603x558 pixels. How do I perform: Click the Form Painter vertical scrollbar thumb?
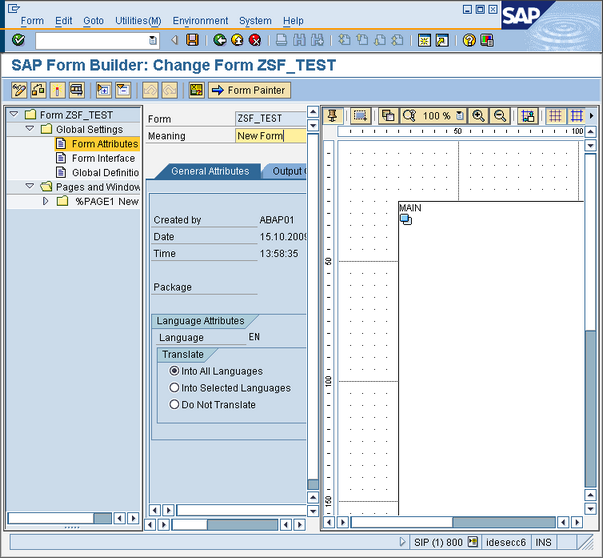coord(590,408)
